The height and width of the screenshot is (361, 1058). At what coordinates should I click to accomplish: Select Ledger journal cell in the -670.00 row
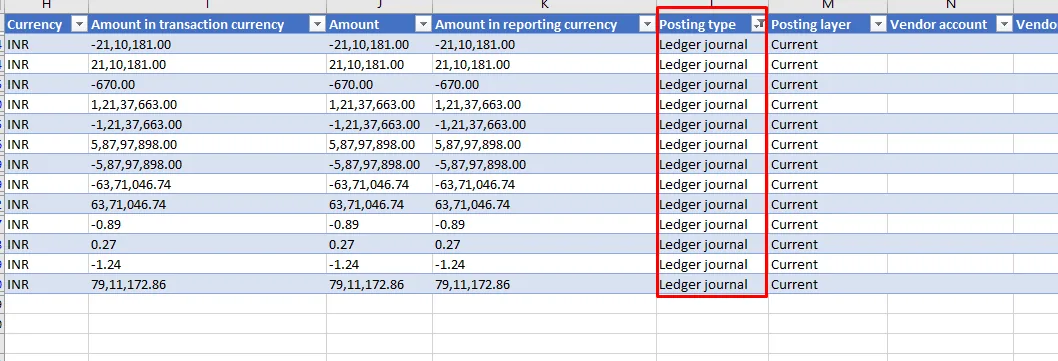(x=713, y=84)
